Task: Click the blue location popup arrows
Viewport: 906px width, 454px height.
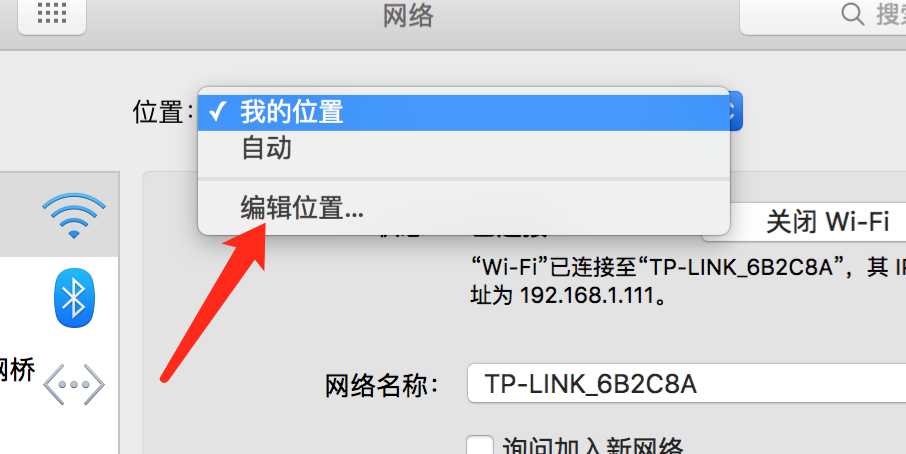Action: [735, 111]
